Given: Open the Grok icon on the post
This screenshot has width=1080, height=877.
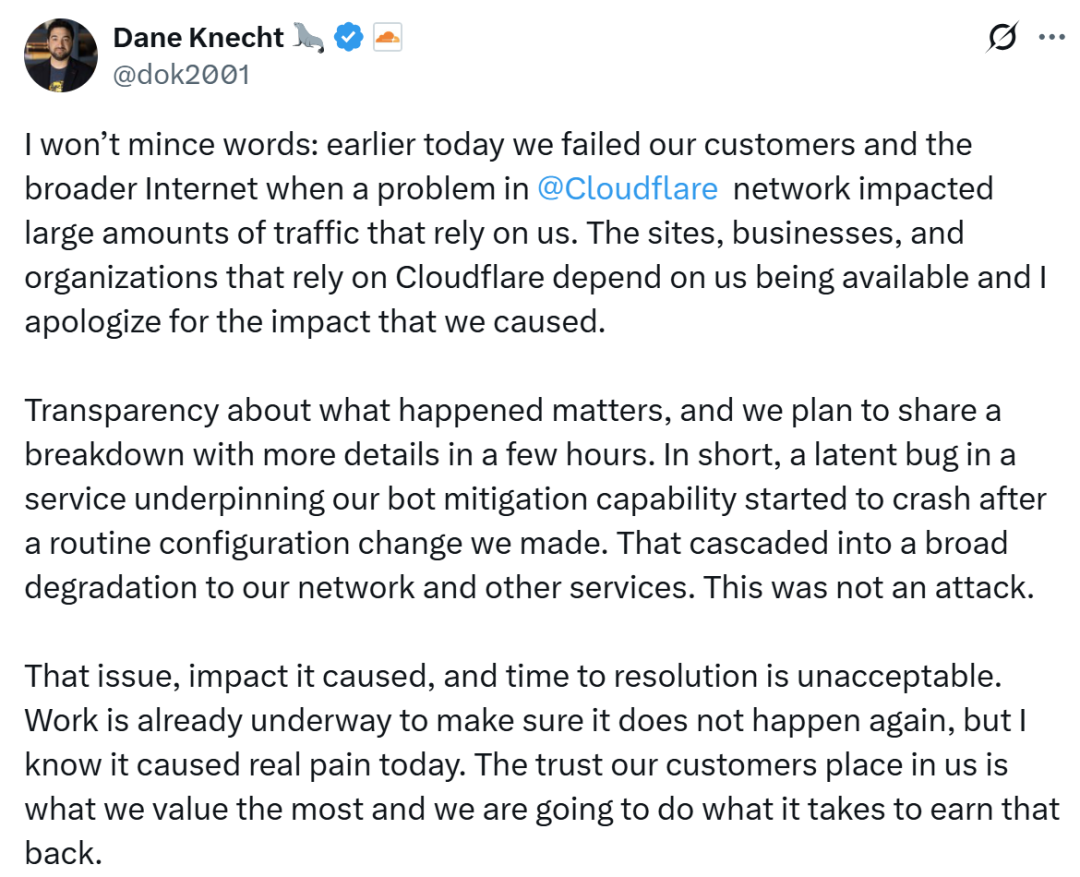Looking at the screenshot, I should (1002, 37).
